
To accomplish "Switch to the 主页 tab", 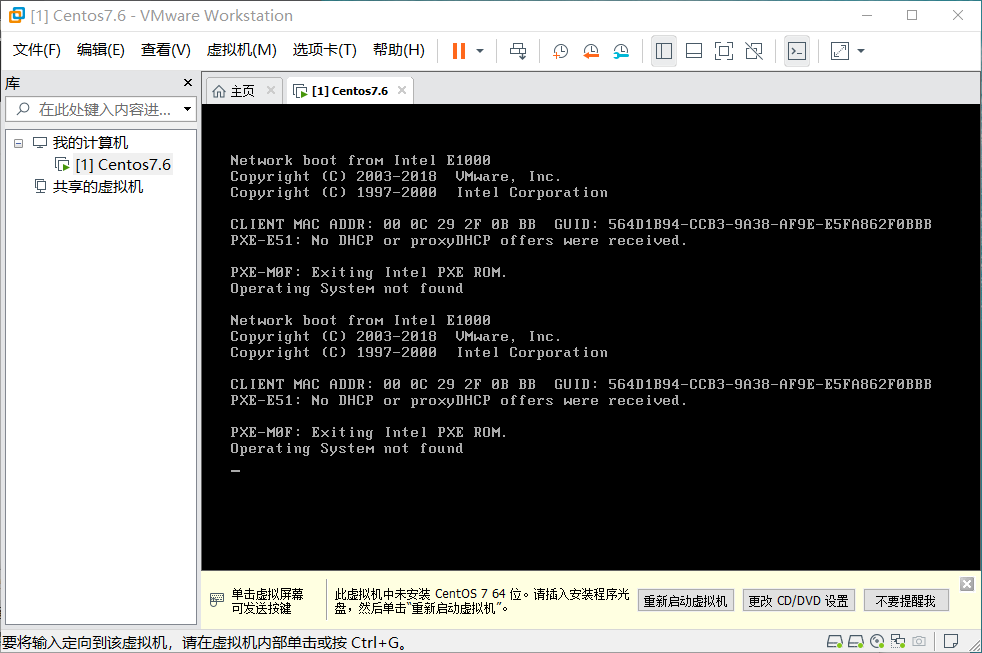I will (242, 91).
